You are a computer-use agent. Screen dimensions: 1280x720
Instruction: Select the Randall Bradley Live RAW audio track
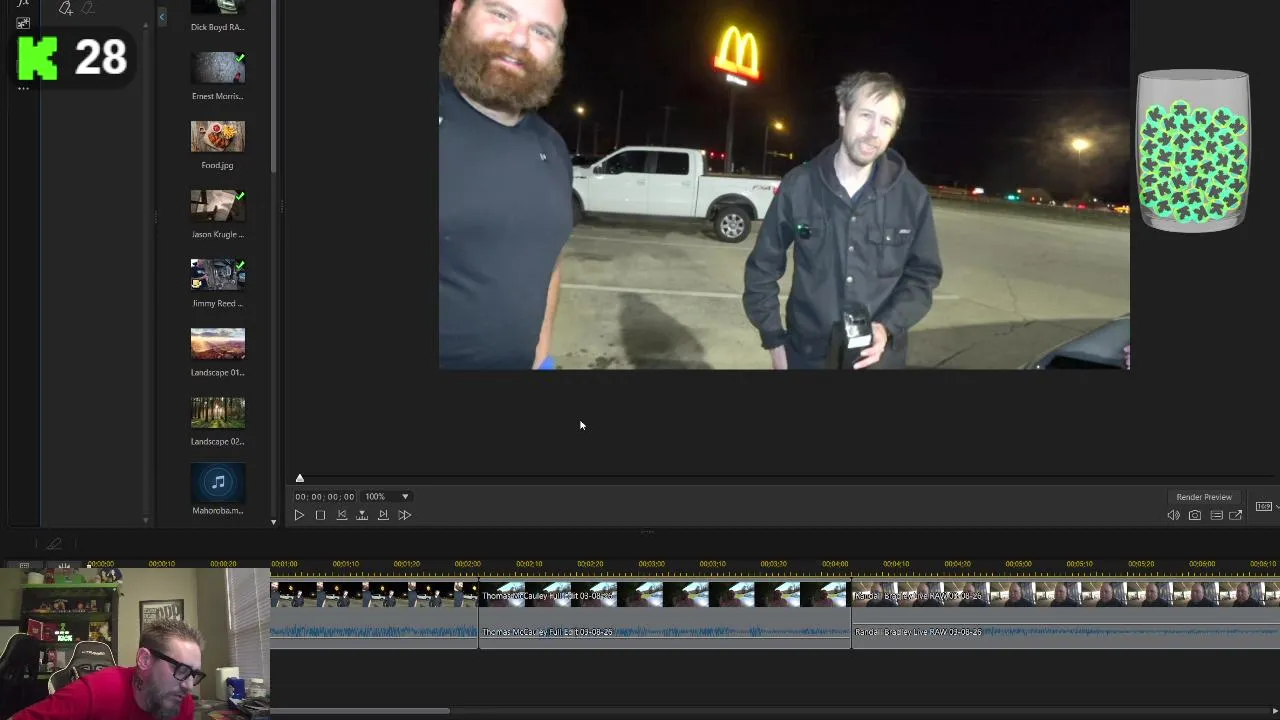point(1066,632)
